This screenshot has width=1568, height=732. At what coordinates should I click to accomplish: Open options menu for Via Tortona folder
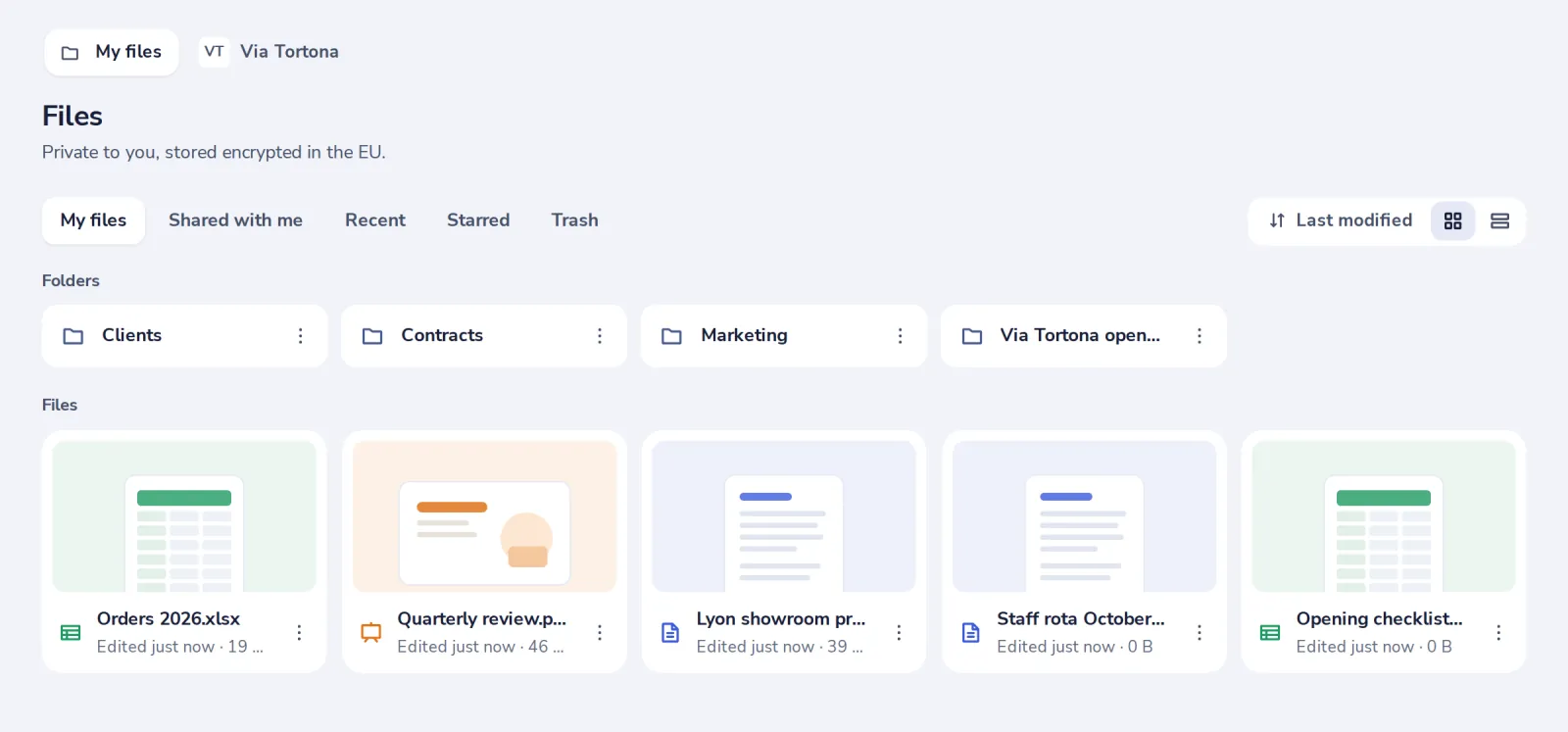click(x=1199, y=336)
